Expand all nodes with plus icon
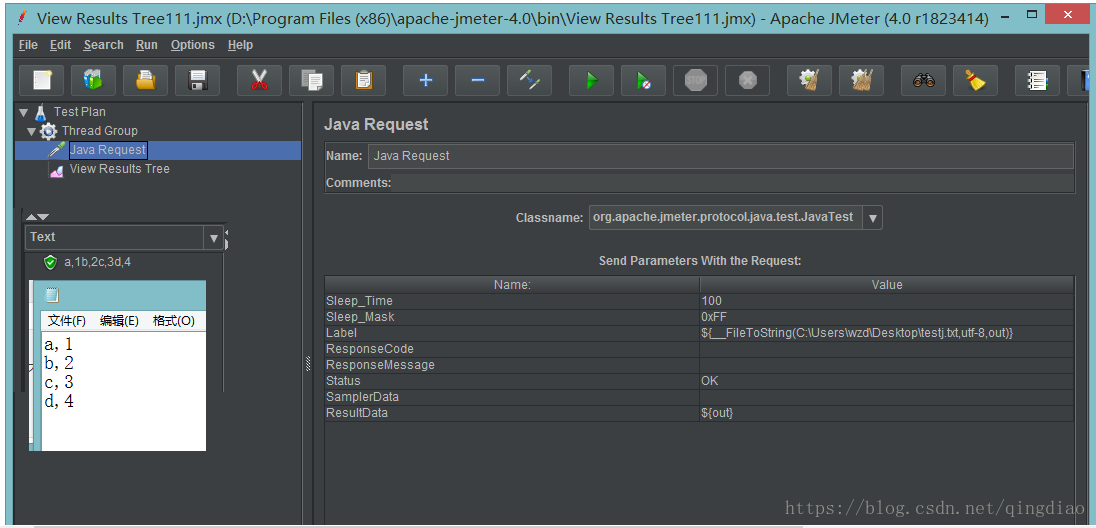Screen dimensions: 1096x528 click(x=425, y=80)
